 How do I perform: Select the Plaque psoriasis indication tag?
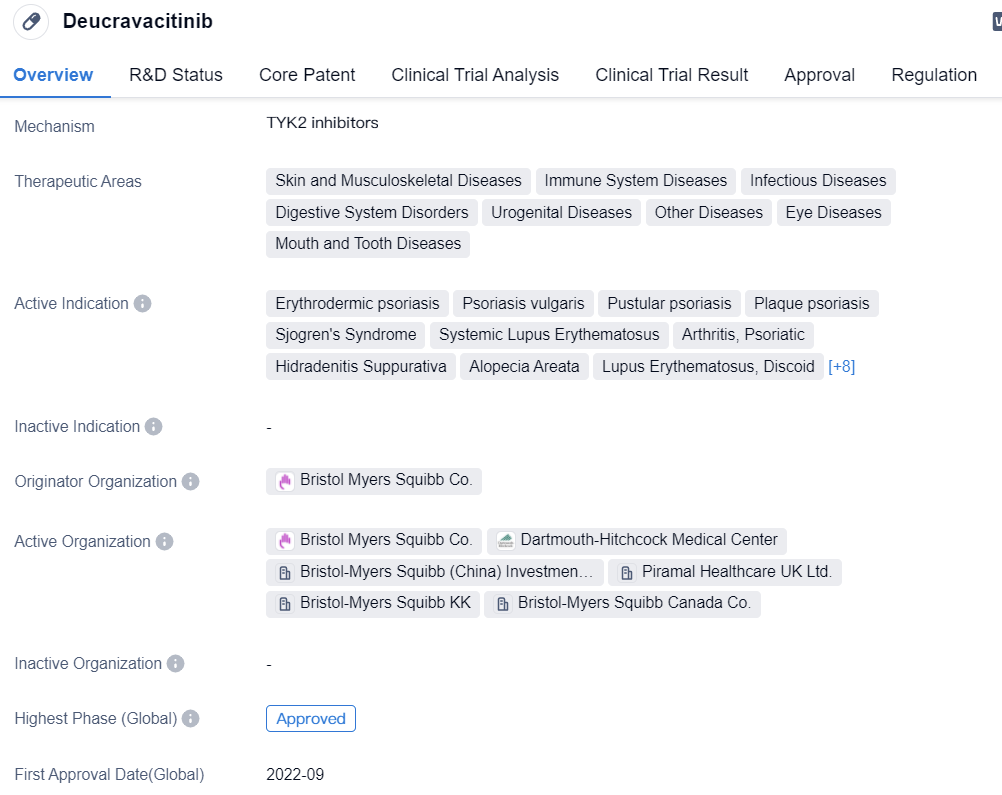coord(812,304)
